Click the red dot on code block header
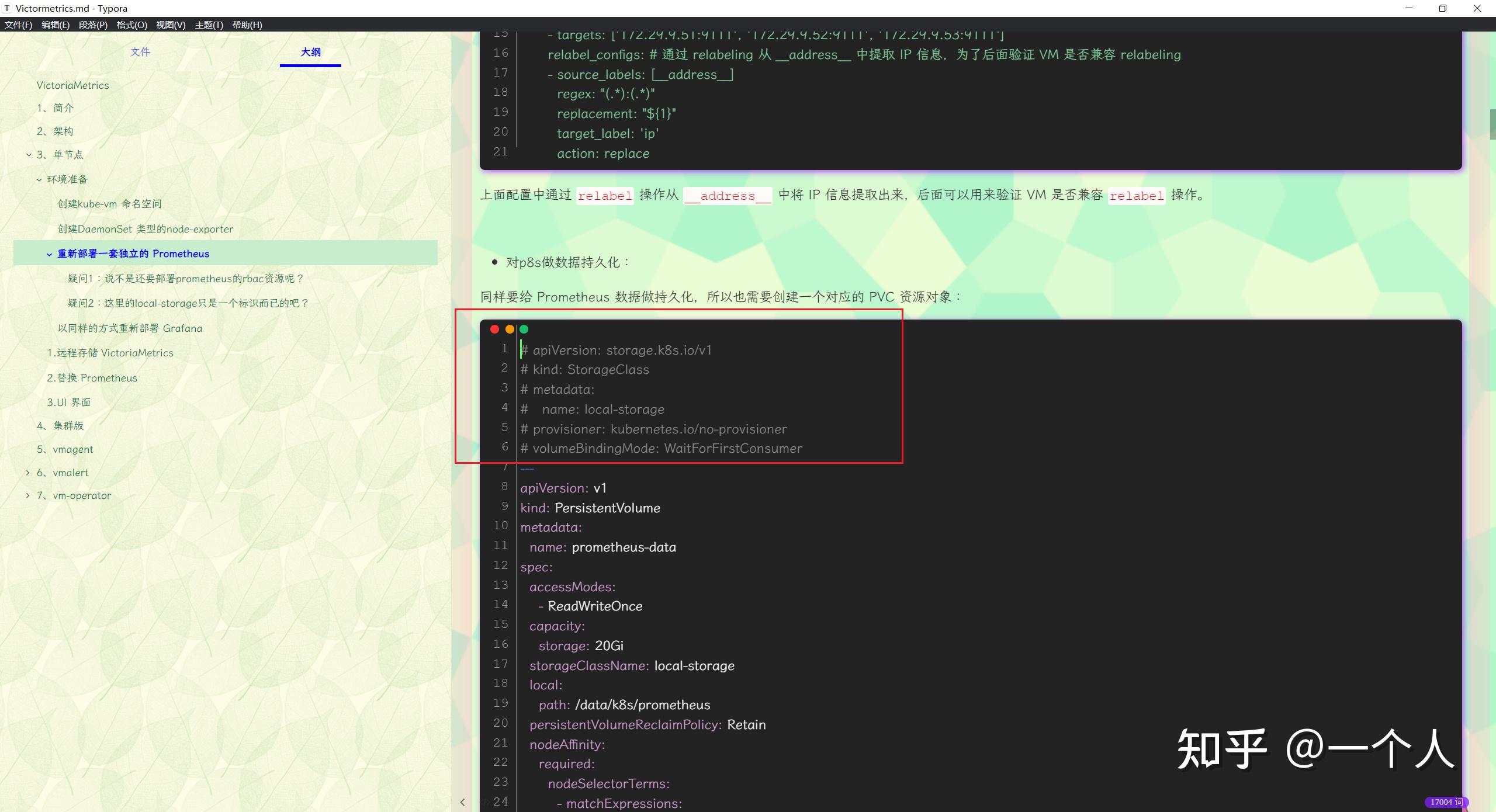The width and height of the screenshot is (1496, 812). click(x=494, y=329)
